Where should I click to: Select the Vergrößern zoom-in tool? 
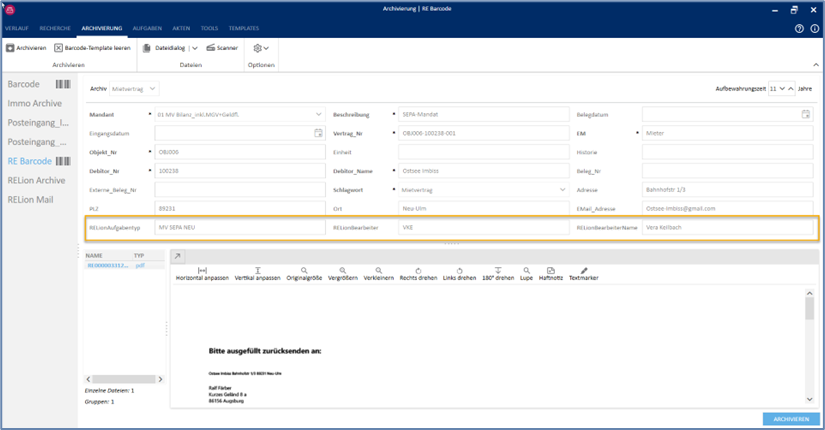[x=342, y=274]
